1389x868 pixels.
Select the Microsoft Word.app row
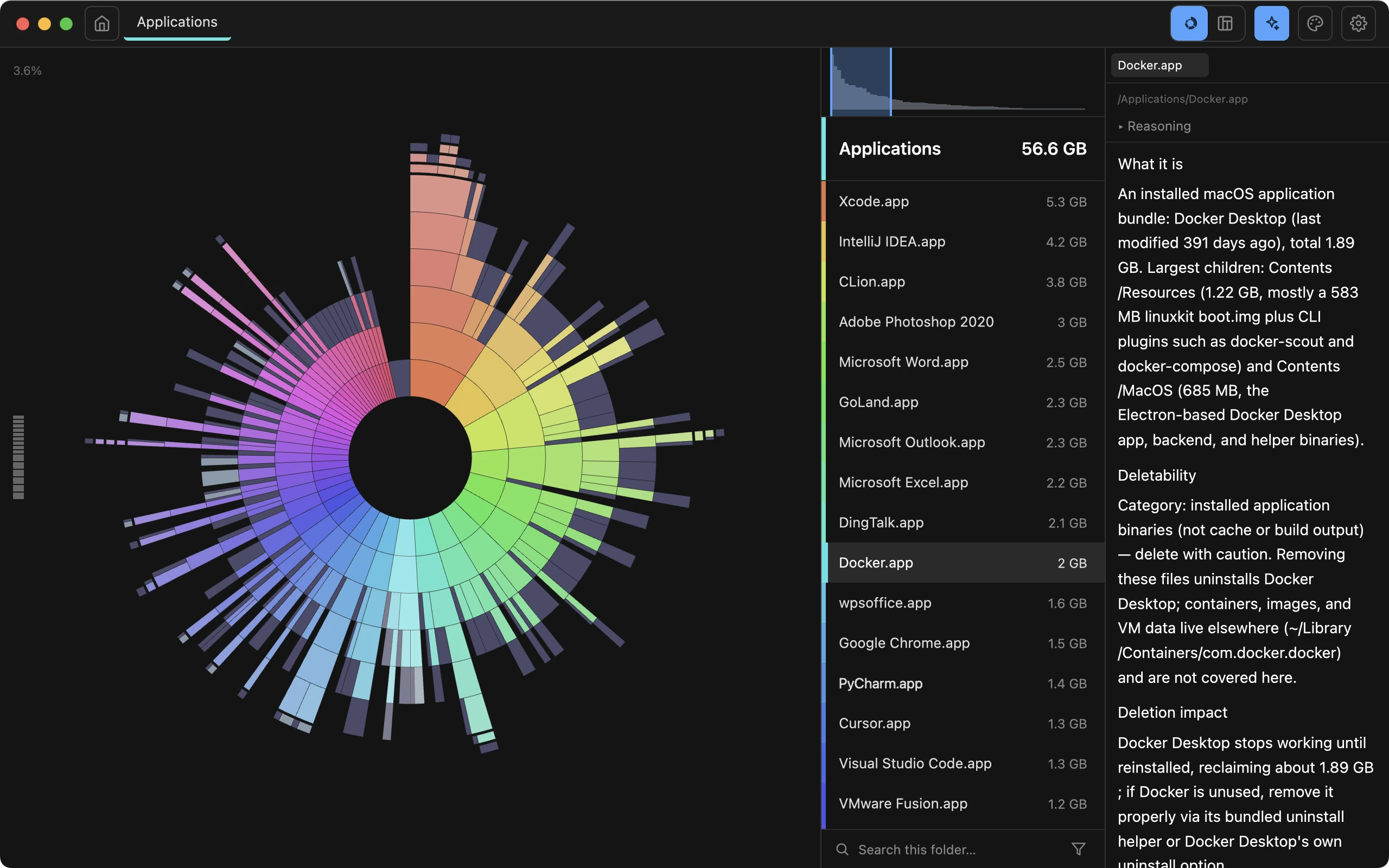[x=964, y=362]
